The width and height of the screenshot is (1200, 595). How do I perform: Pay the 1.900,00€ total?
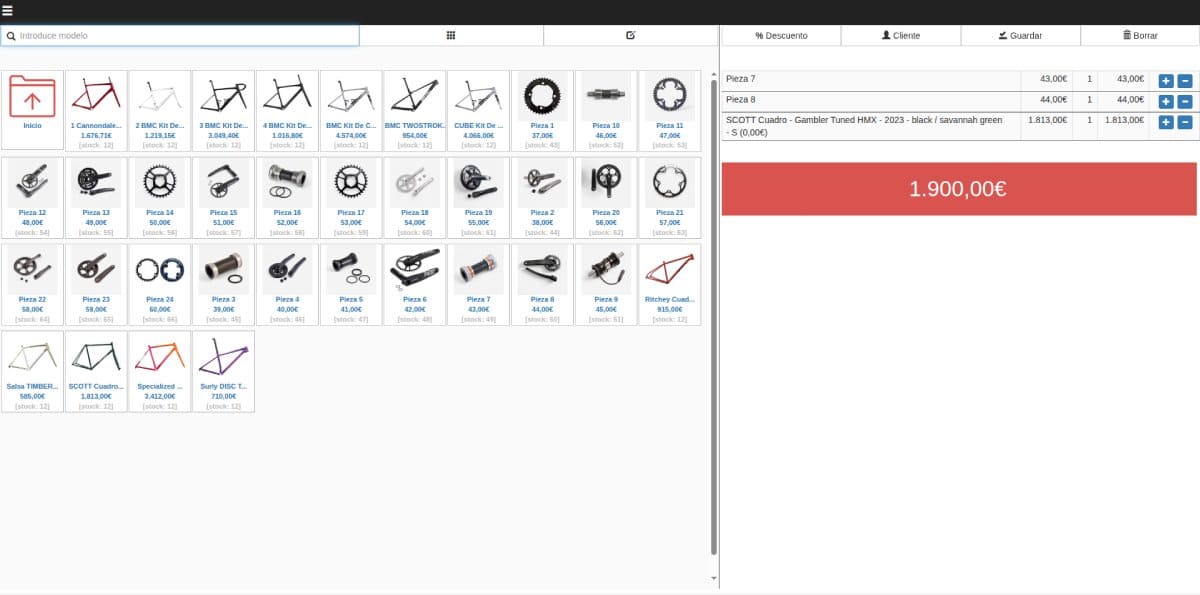coord(958,189)
